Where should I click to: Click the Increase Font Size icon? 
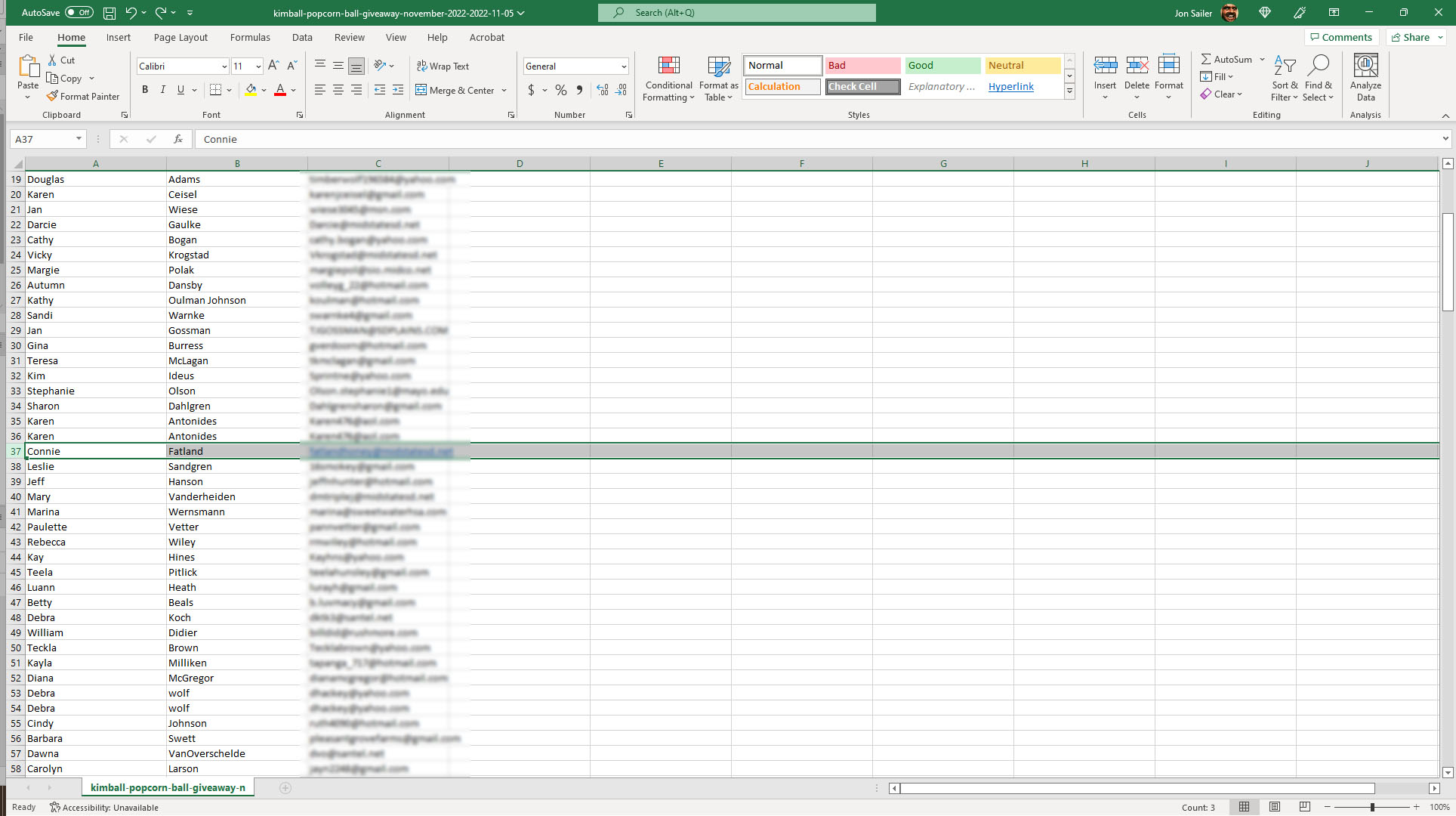pyautogui.click(x=273, y=66)
